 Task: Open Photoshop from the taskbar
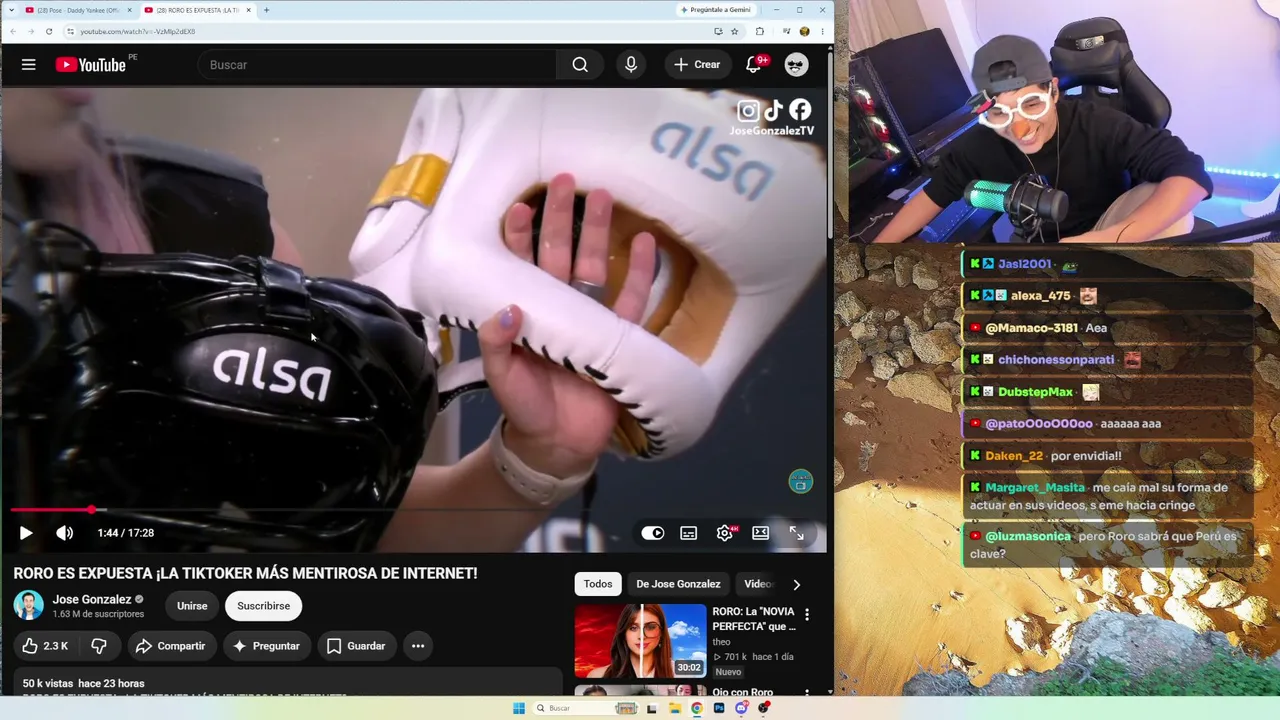tap(719, 708)
